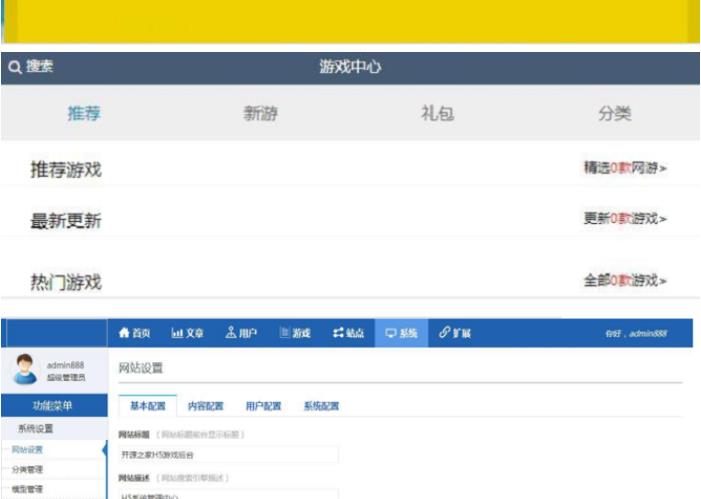Click the 推荐游戏 section heading
Screen dimensions: 701x499
point(66,169)
